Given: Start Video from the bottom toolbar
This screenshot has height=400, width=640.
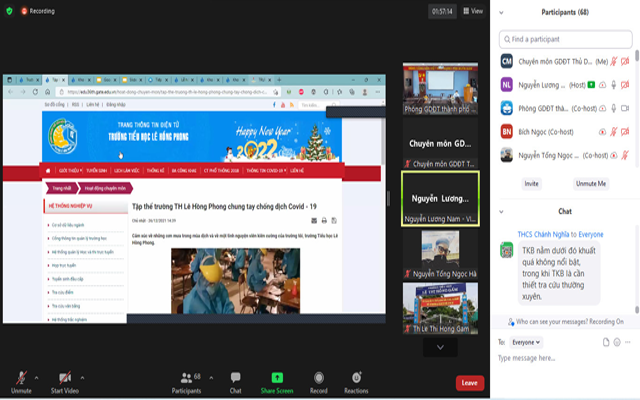Looking at the screenshot, I should coord(64,382).
